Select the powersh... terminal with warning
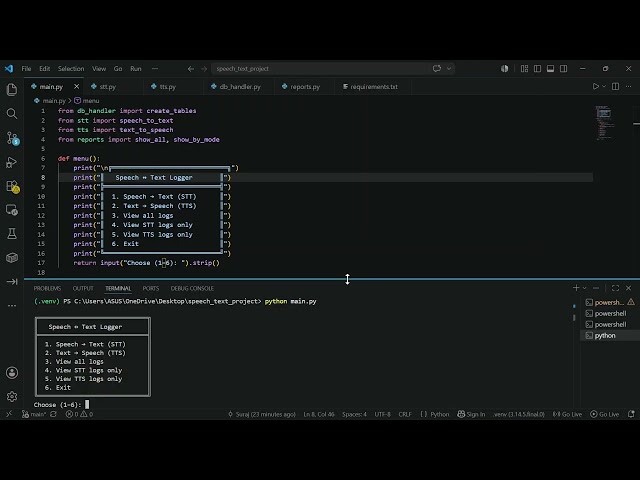640x480 pixels. 610,302
